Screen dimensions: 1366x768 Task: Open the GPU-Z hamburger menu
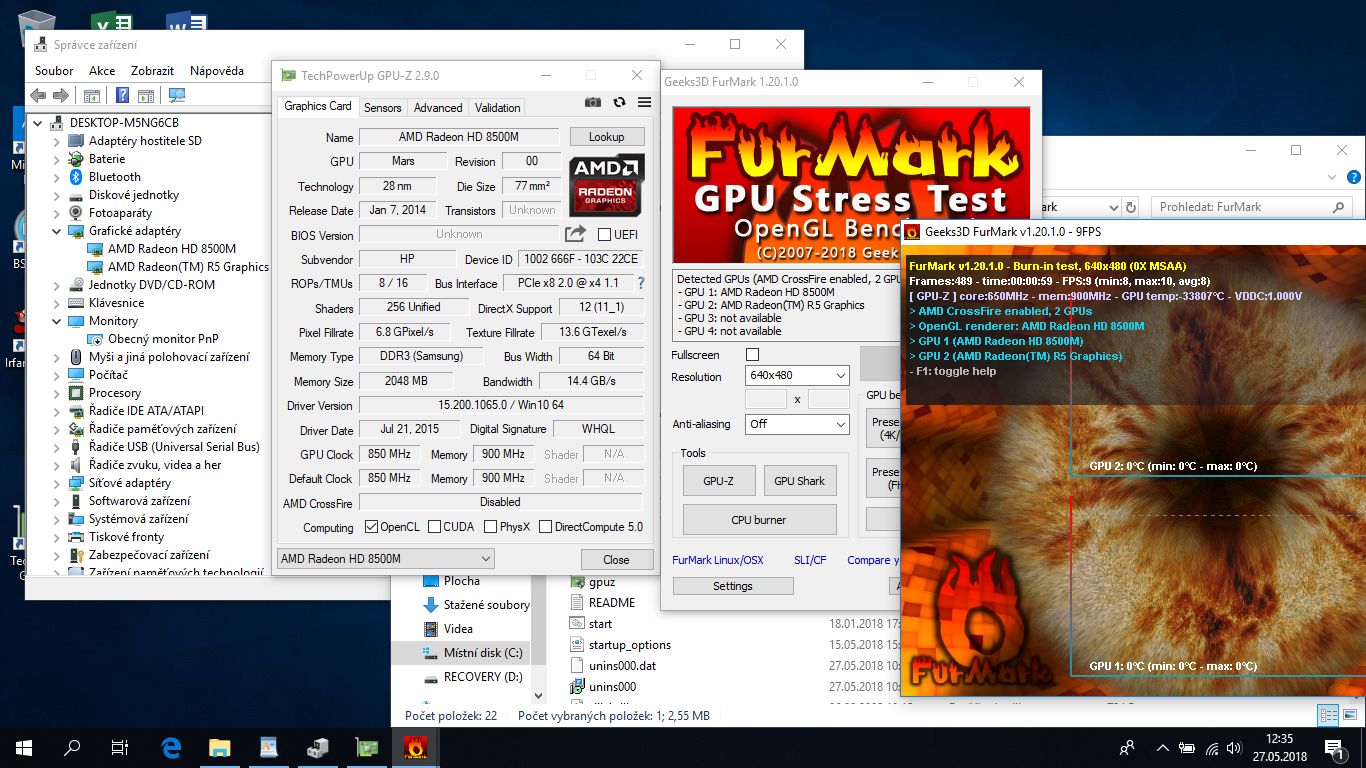[x=644, y=102]
